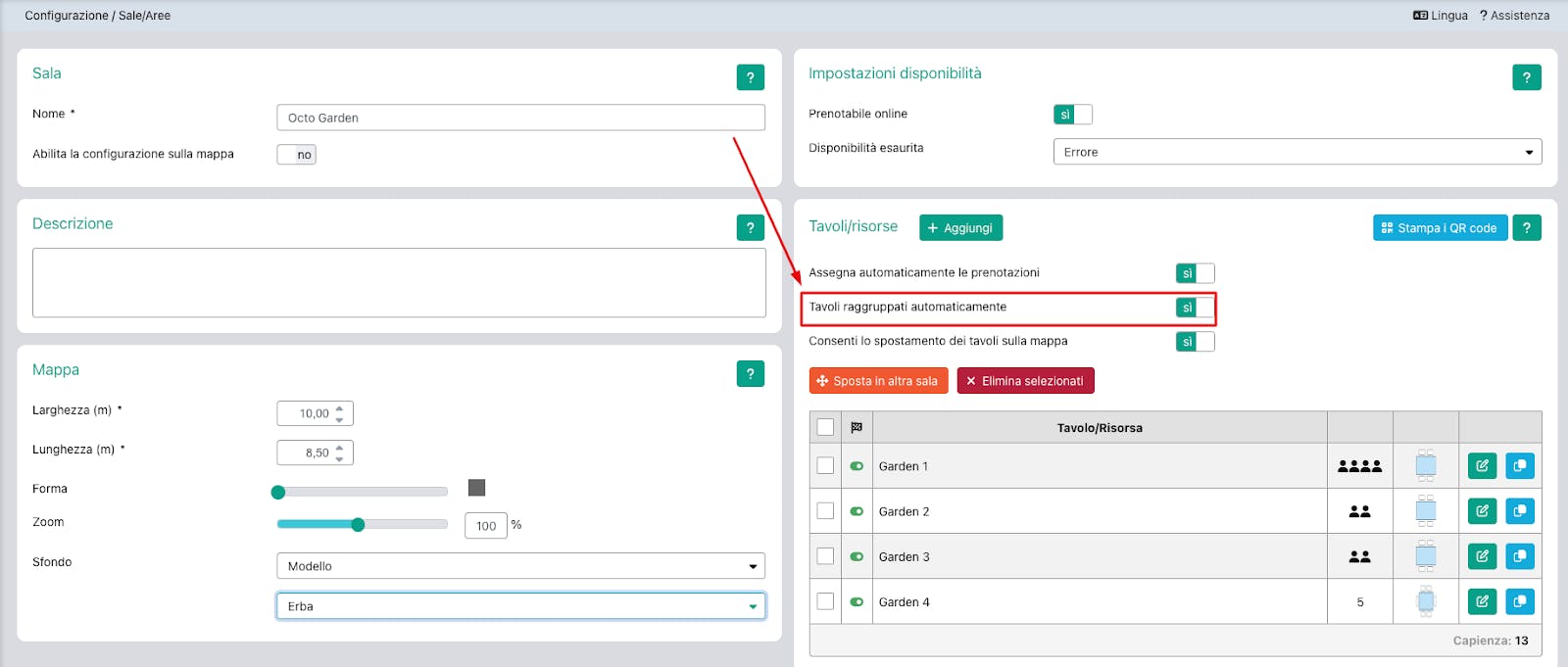Open the Lingua menu
1568x667 pixels.
click(1440, 16)
